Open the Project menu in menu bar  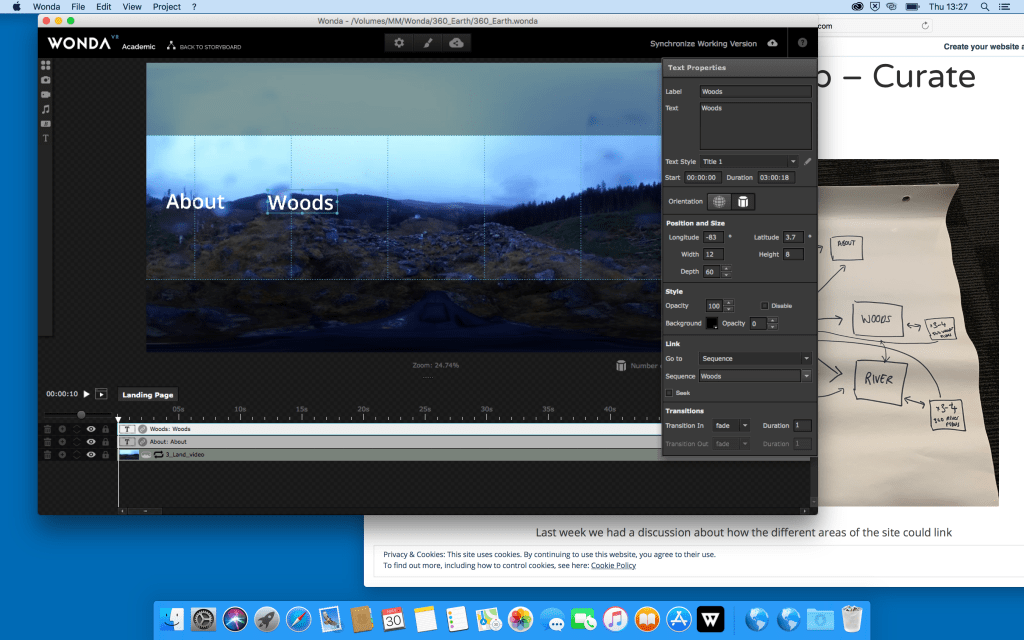click(166, 6)
